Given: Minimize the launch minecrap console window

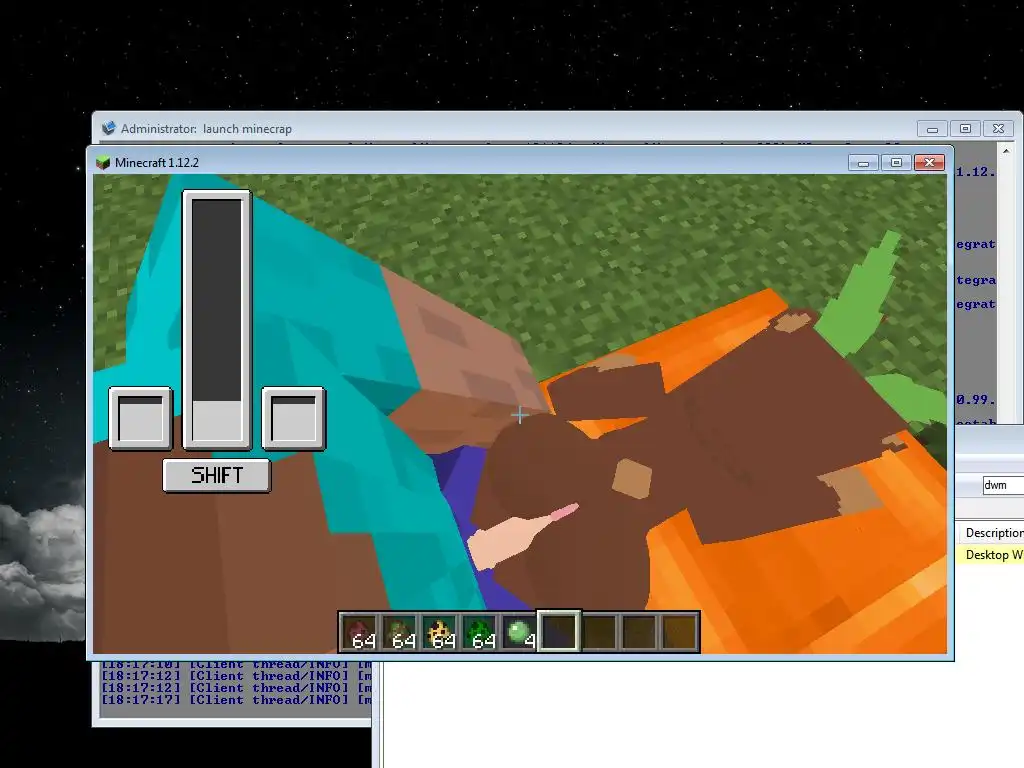Looking at the screenshot, I should 932,129.
